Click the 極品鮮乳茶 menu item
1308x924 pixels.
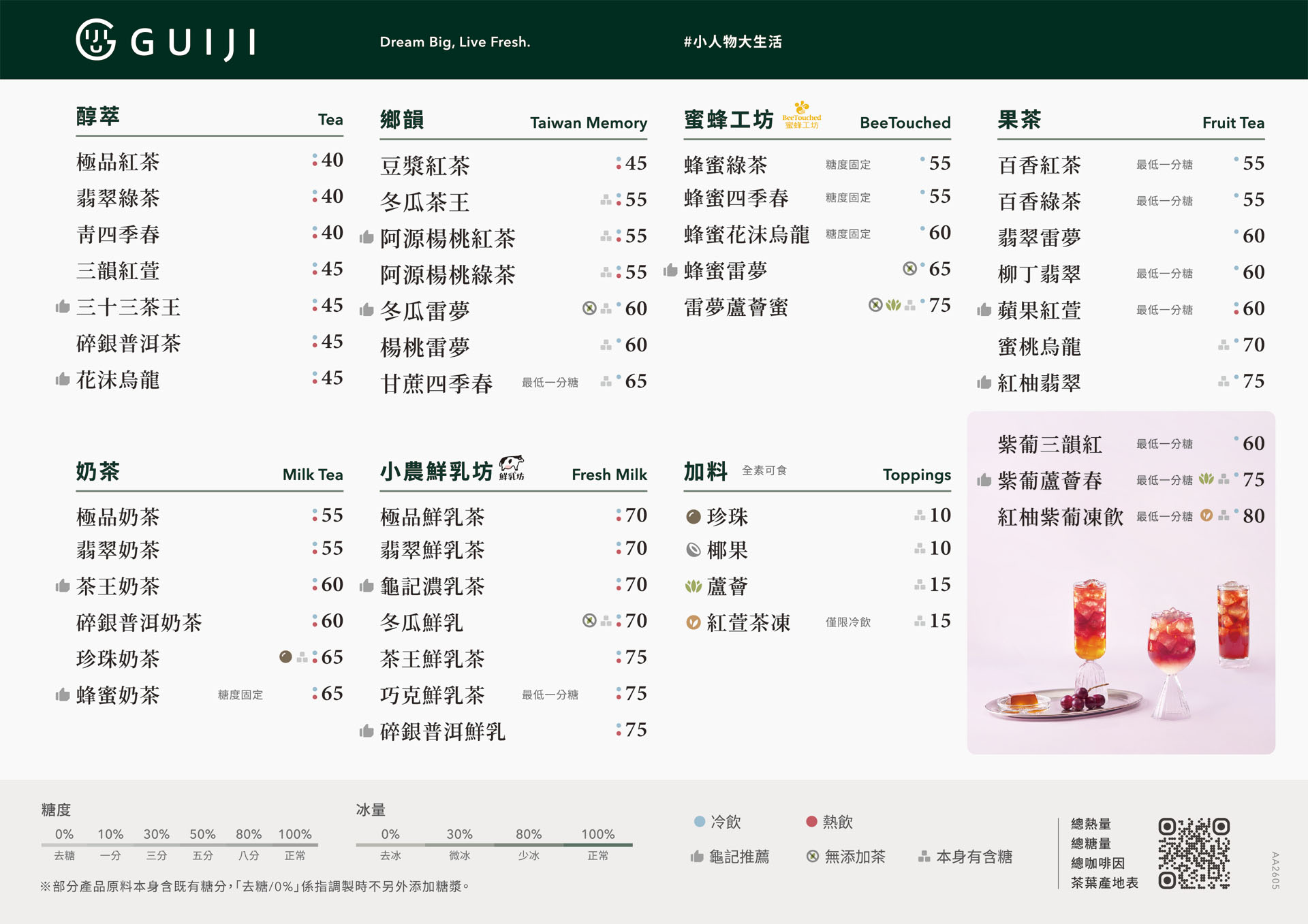pos(433,517)
